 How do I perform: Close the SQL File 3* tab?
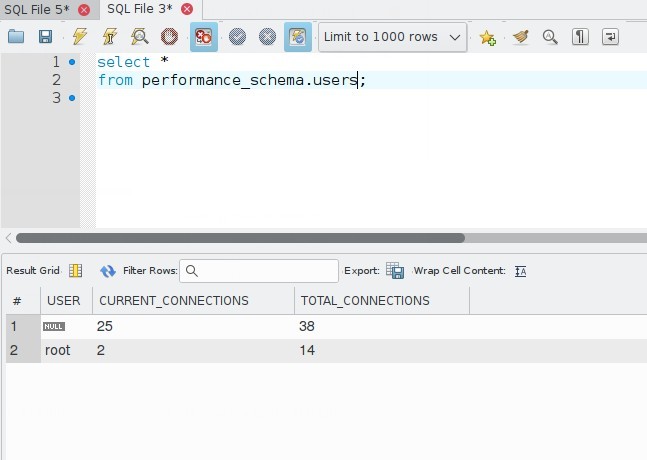tap(187, 9)
